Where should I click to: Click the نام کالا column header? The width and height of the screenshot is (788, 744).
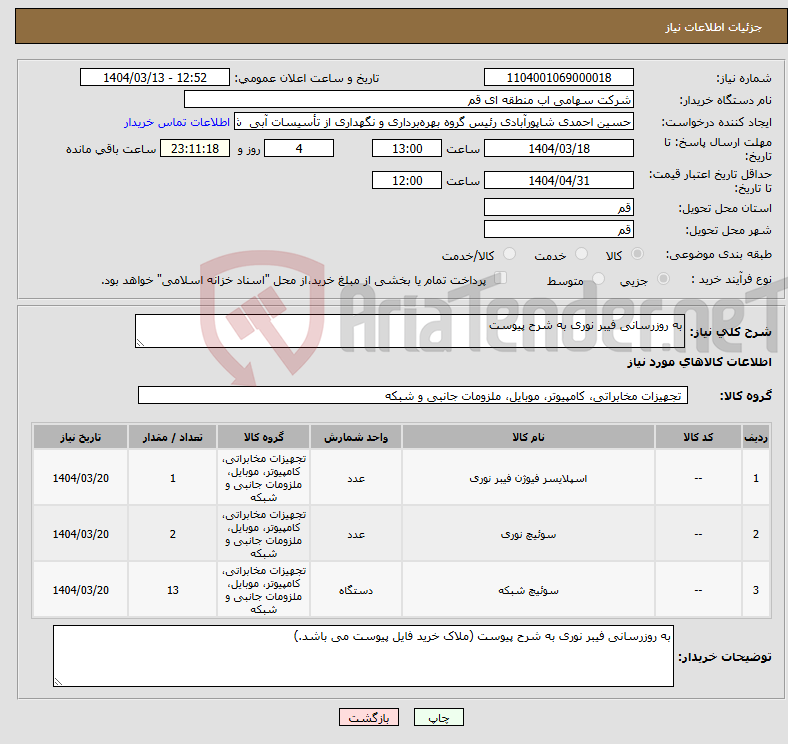click(528, 437)
